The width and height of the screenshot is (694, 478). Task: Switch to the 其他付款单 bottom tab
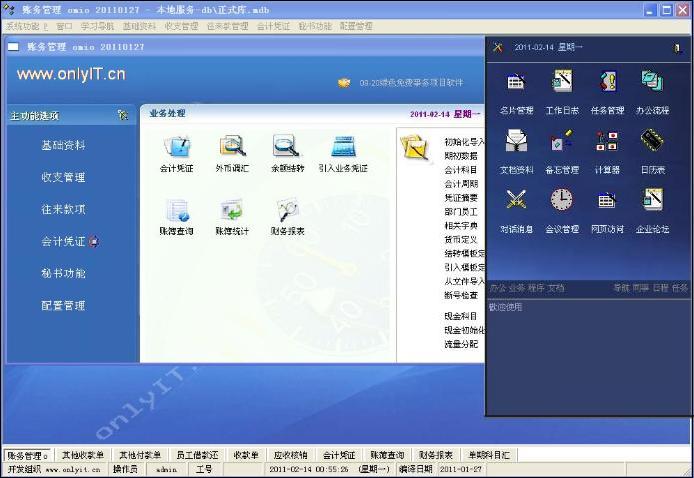click(x=140, y=455)
